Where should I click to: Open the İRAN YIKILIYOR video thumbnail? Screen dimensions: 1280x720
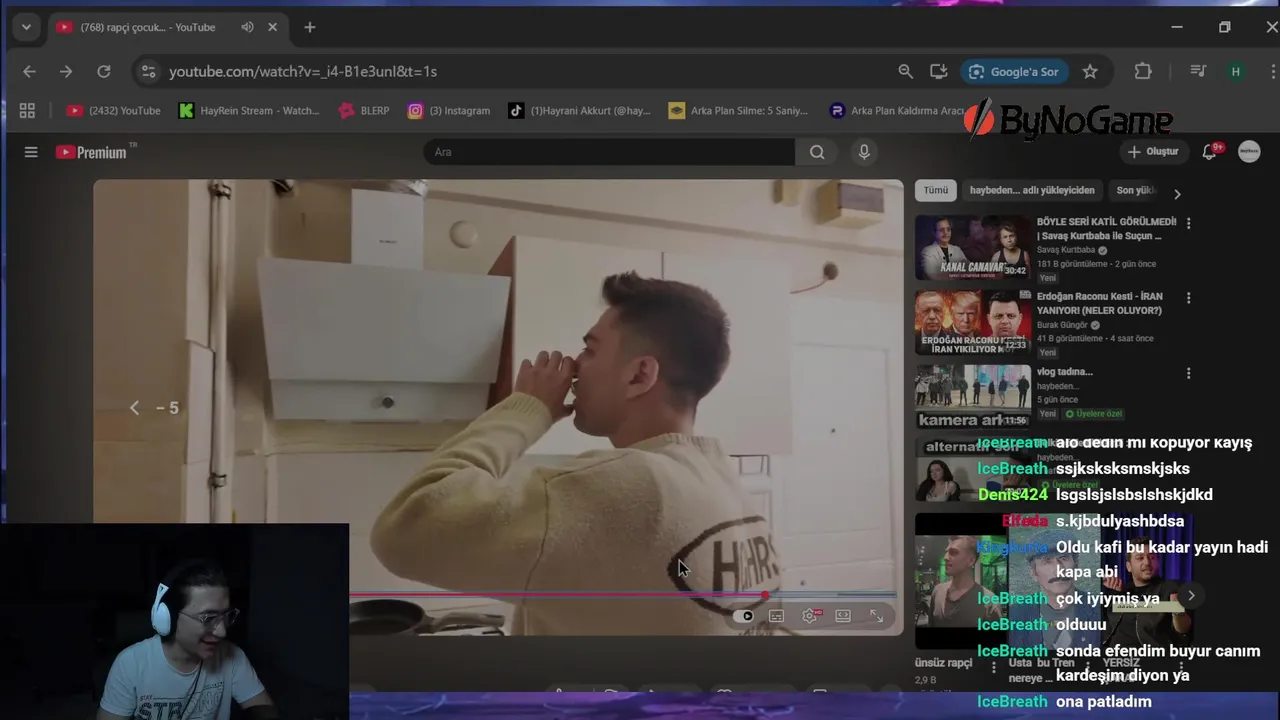(x=973, y=322)
